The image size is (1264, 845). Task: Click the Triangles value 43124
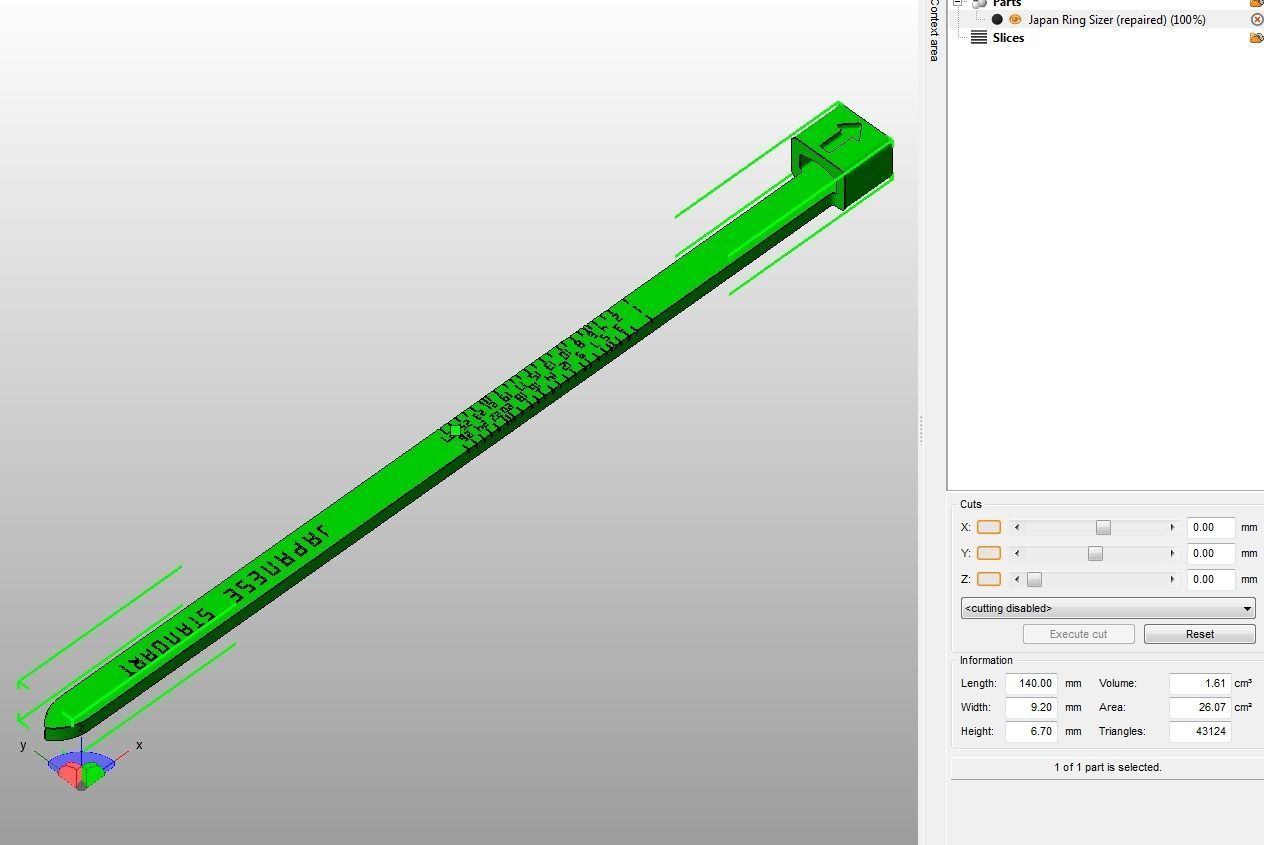point(1199,731)
